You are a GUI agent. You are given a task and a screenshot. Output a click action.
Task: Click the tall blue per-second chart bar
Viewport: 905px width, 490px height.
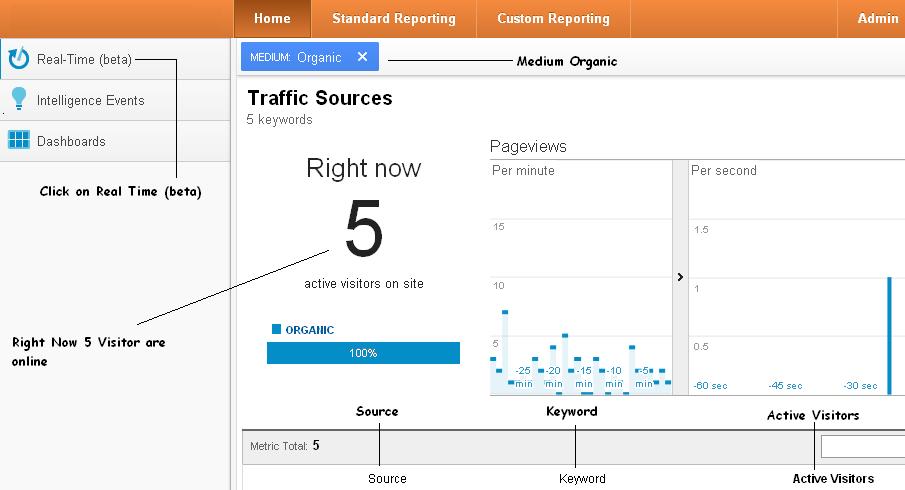(x=889, y=335)
